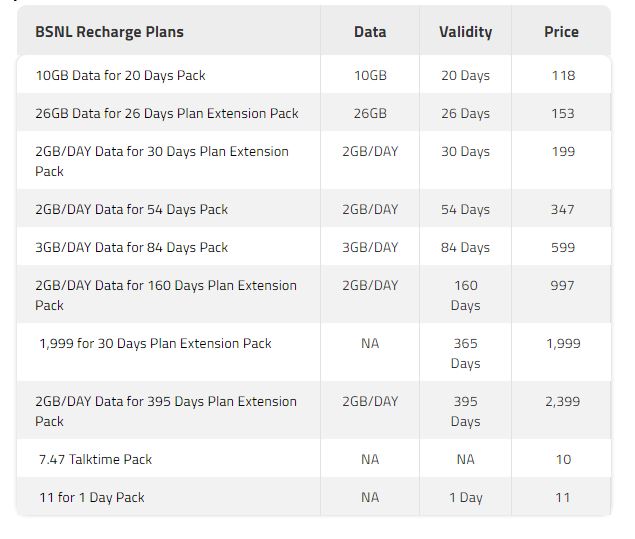
Task: Click the 118 price cell
Action: [x=562, y=75]
